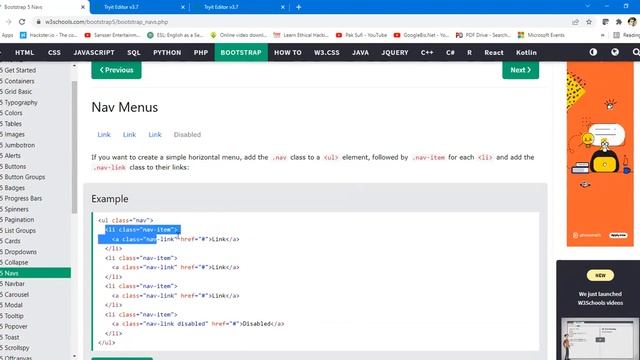Go to the PHP tutorial menu
640x360 pixels.
pos(201,52)
